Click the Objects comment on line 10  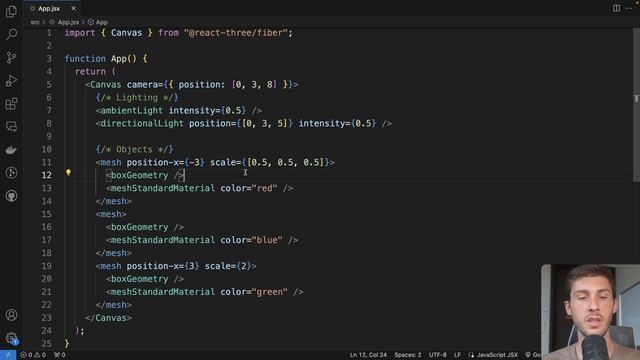coord(134,149)
